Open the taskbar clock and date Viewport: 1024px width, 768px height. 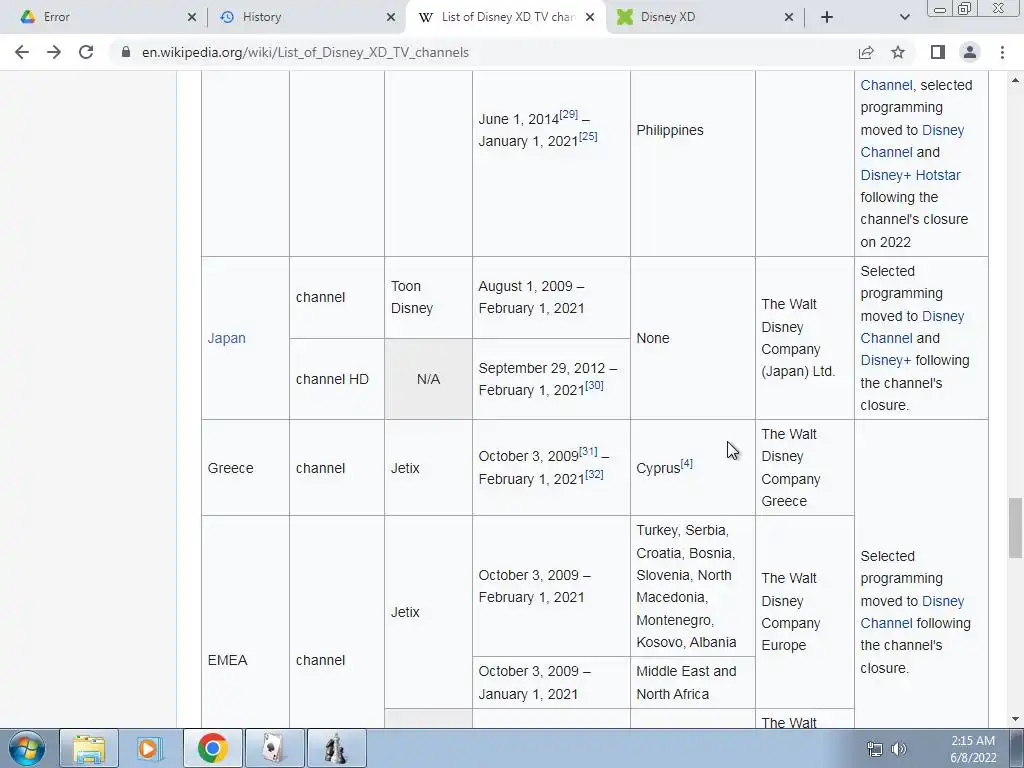[973, 749]
